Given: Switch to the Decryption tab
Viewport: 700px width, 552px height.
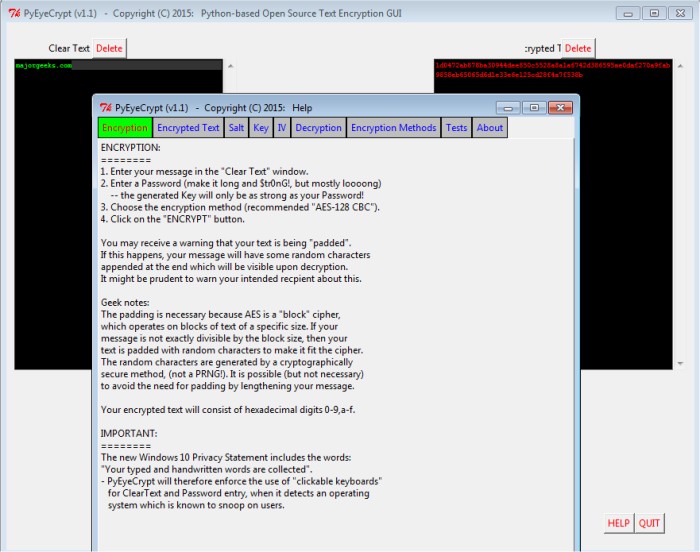Looking at the screenshot, I should pos(318,128).
